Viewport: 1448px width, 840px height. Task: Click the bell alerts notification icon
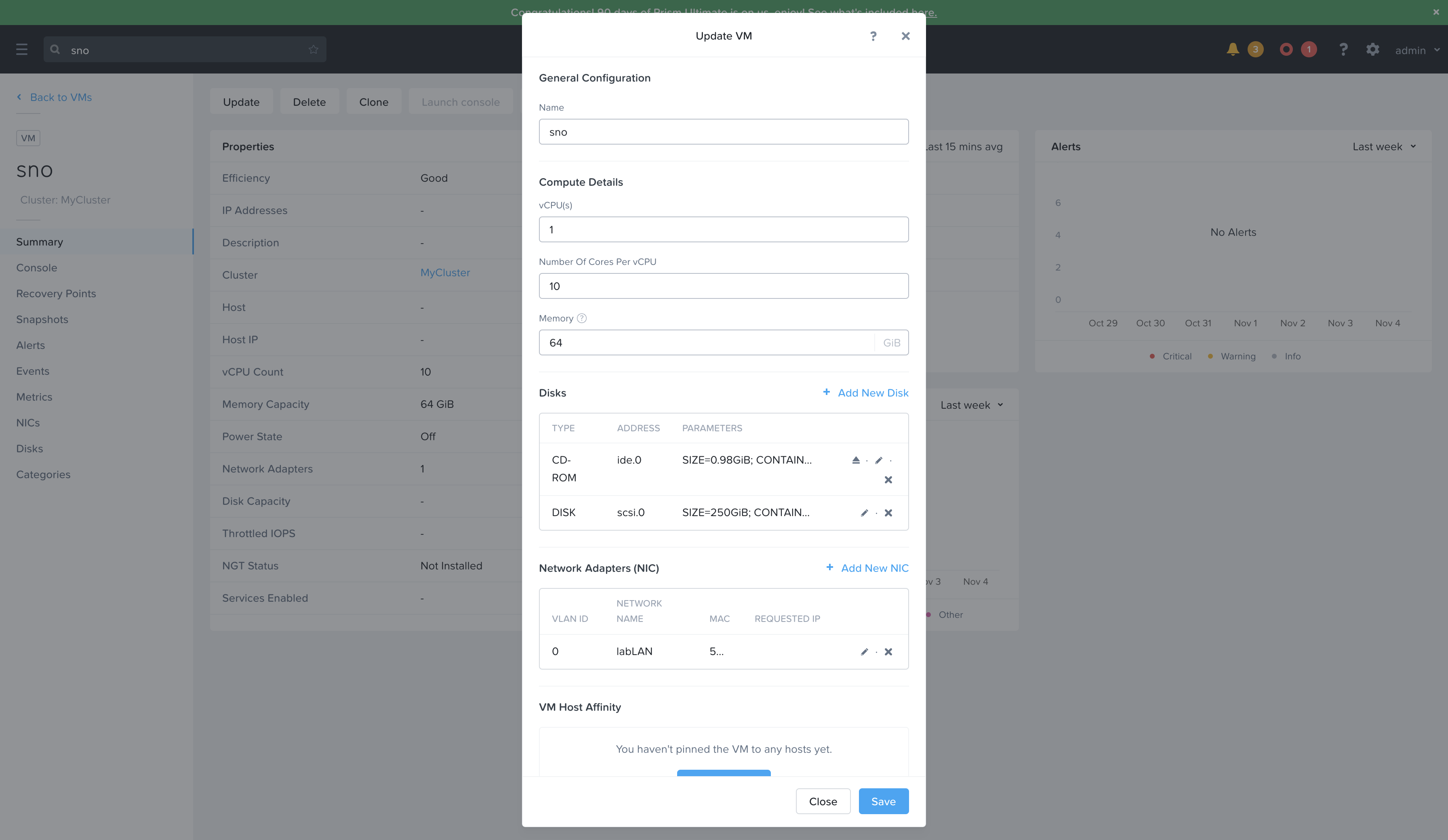pyautogui.click(x=1232, y=49)
